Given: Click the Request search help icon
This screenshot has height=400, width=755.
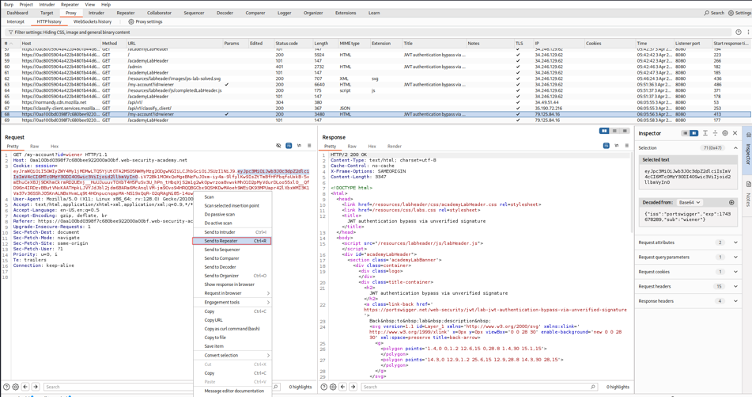Looking at the screenshot, I should 6,387.
